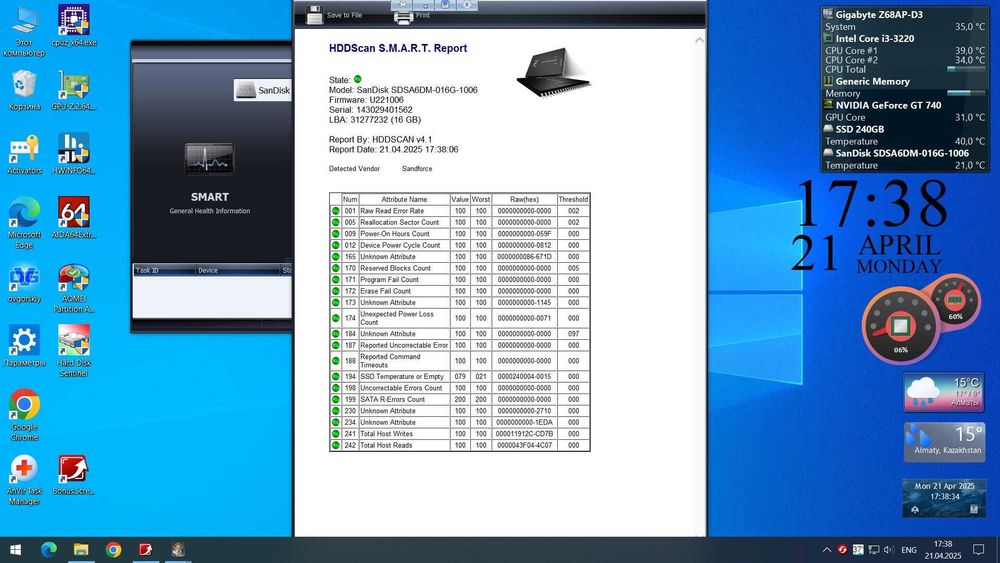
Task: Open Hard Disk Sentinel shortcut
Action: coord(74,351)
